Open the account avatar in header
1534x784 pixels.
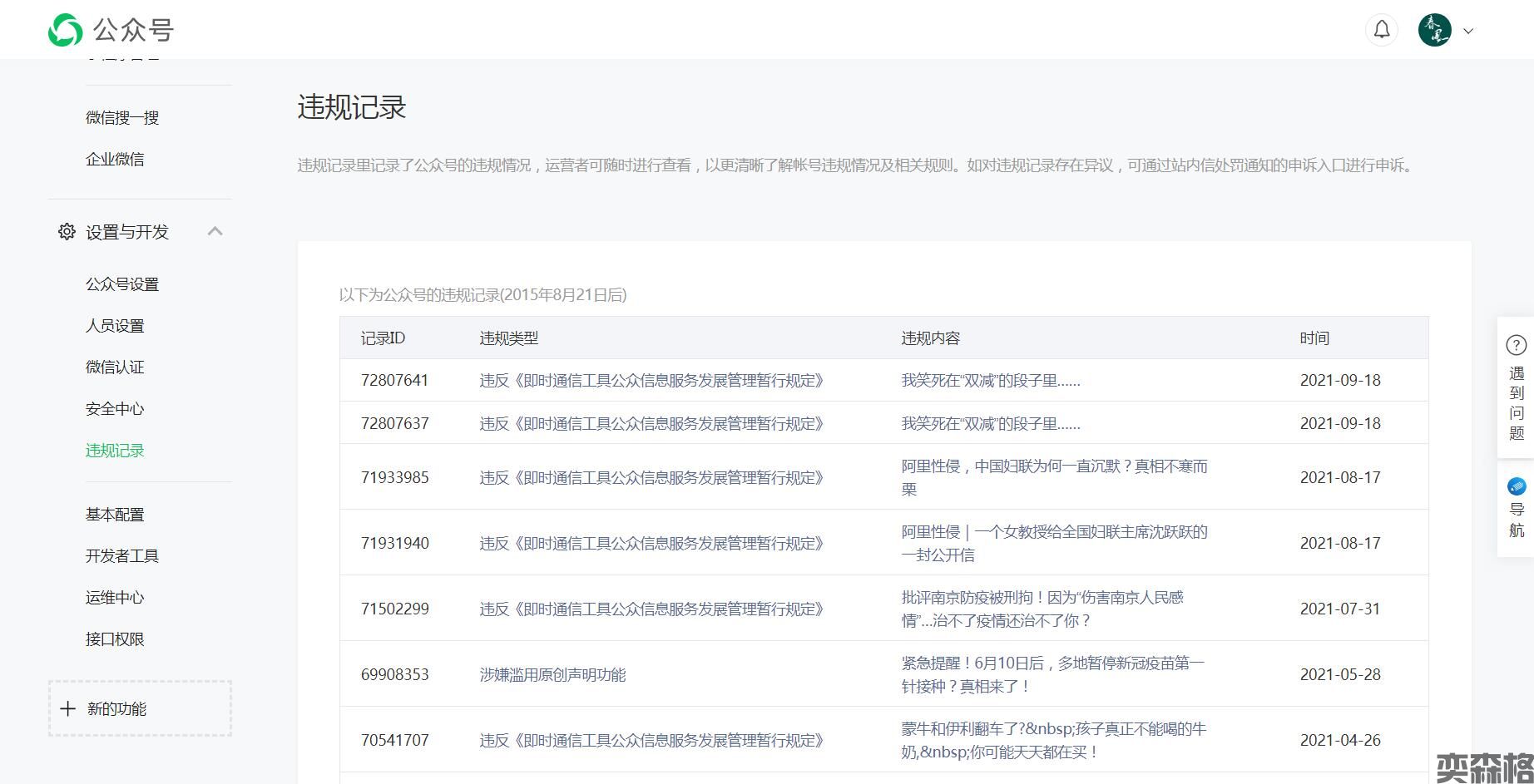(1434, 31)
